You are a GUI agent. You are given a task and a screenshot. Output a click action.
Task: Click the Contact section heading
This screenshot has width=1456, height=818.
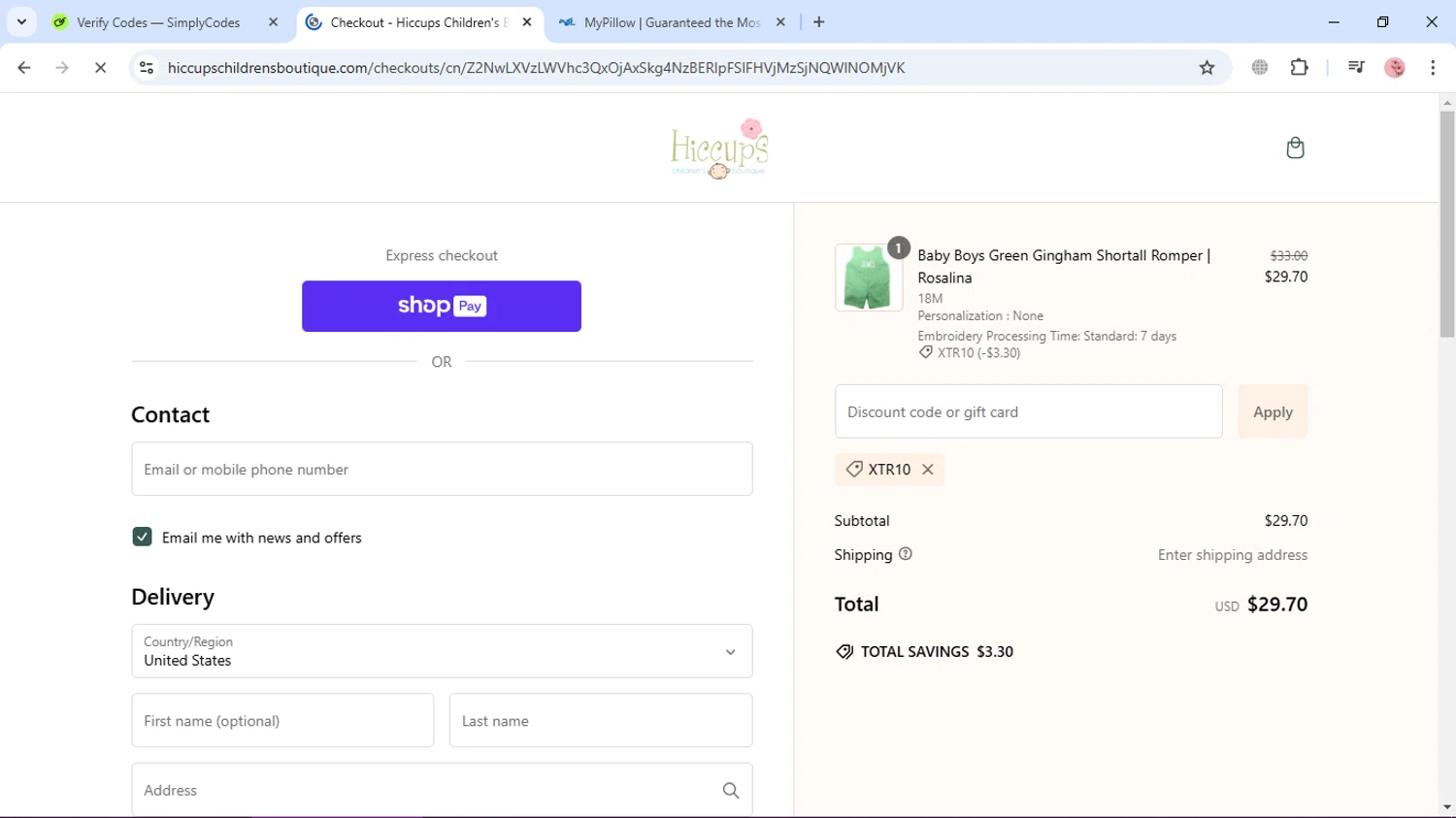170,415
